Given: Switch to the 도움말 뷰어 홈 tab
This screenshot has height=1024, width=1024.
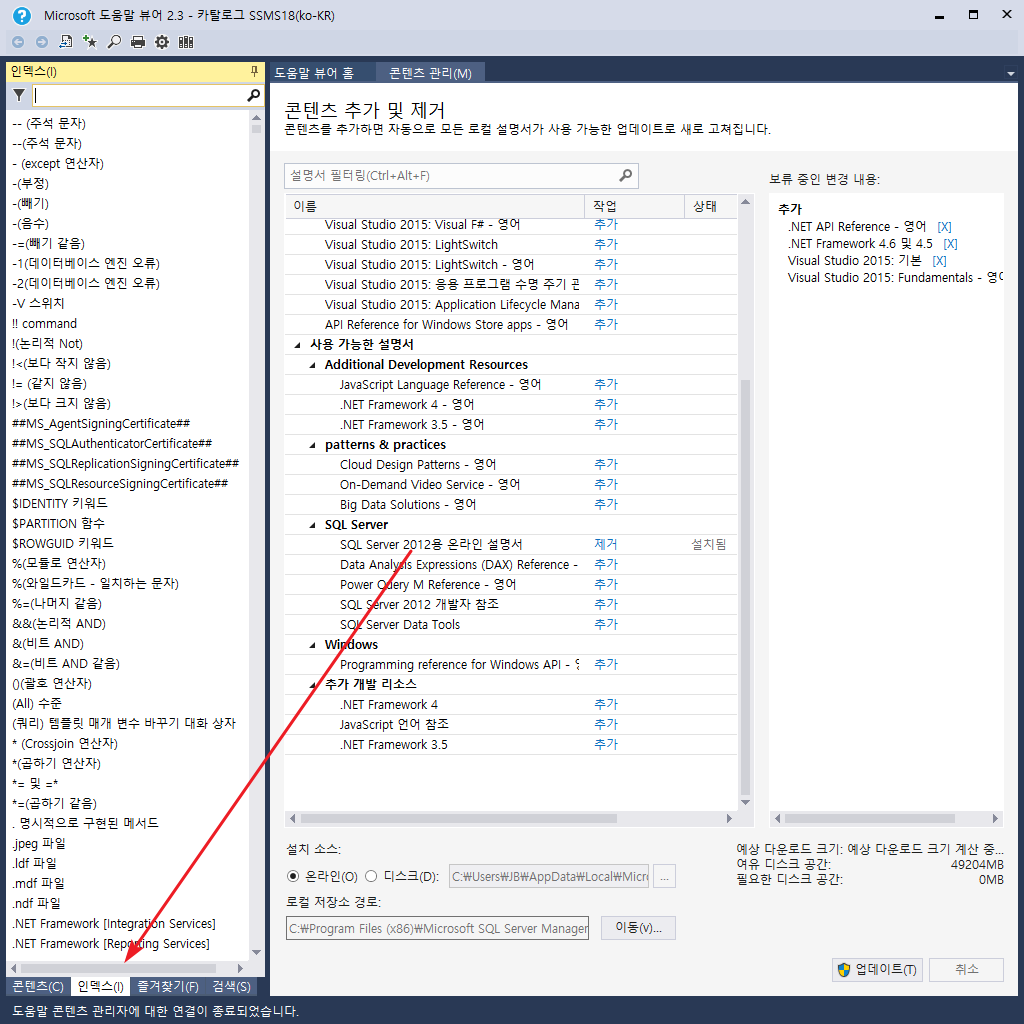Looking at the screenshot, I should click(314, 73).
